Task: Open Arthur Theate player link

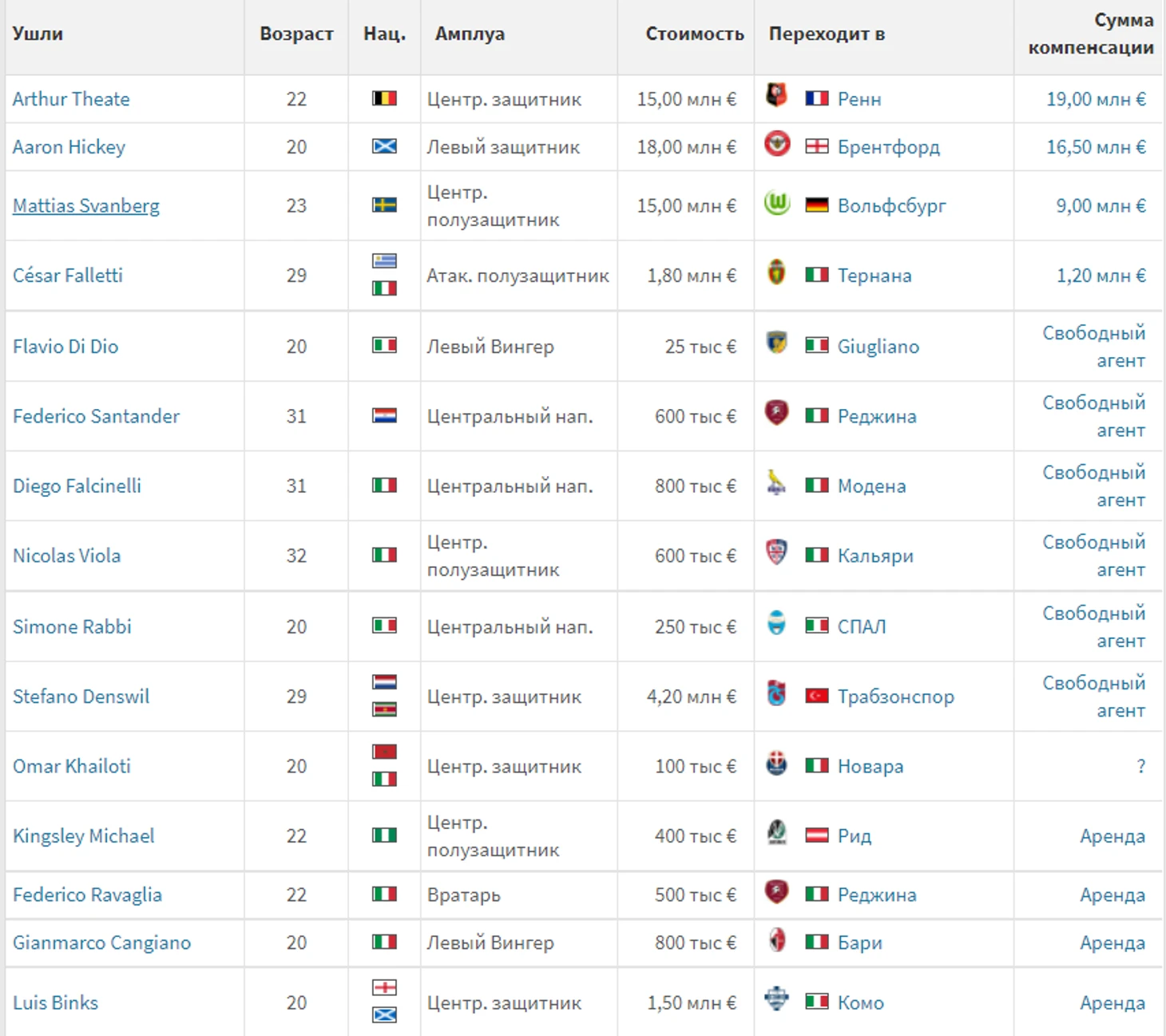Action: pos(71,99)
